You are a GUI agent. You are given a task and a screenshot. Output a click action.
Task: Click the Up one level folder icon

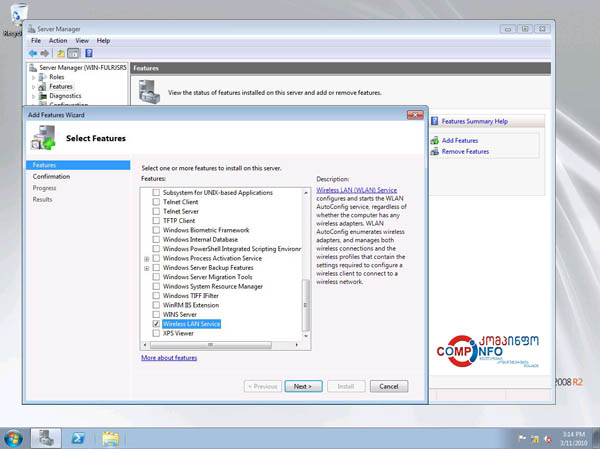[x=60, y=53]
